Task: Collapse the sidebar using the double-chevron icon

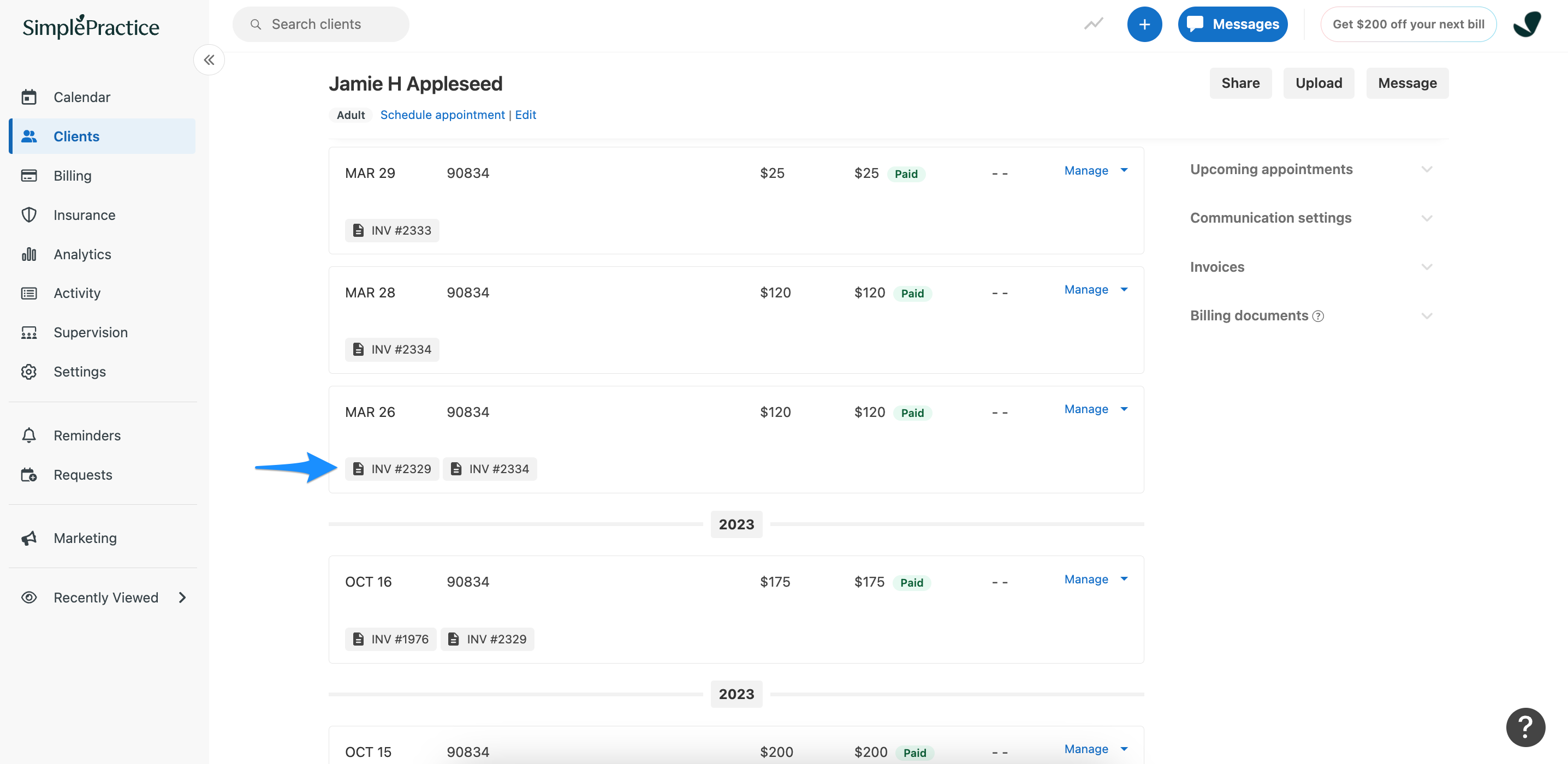Action: 209,59
